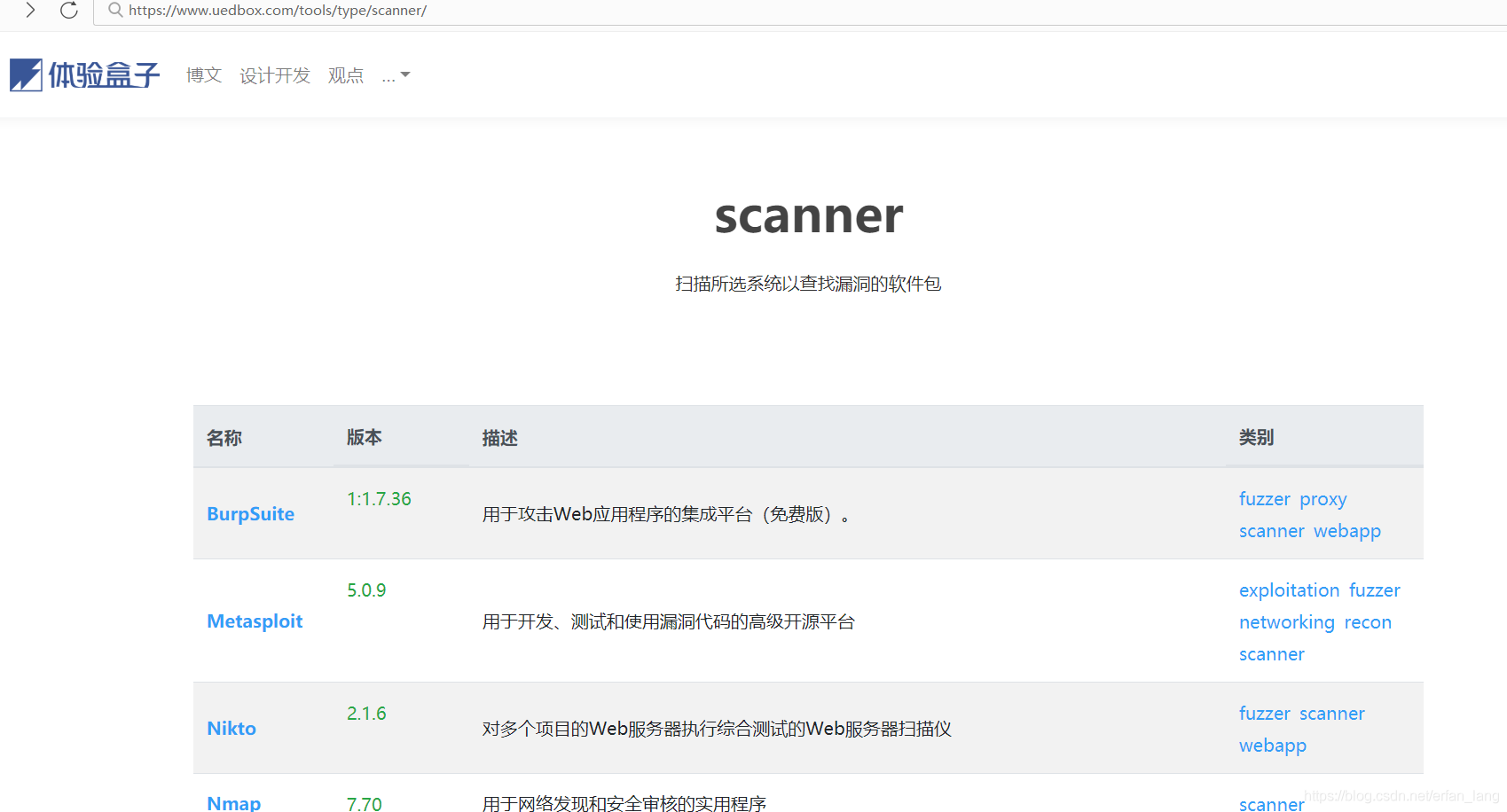1507x812 pixels.
Task: Click the Nmap description text
Action: tap(624, 803)
